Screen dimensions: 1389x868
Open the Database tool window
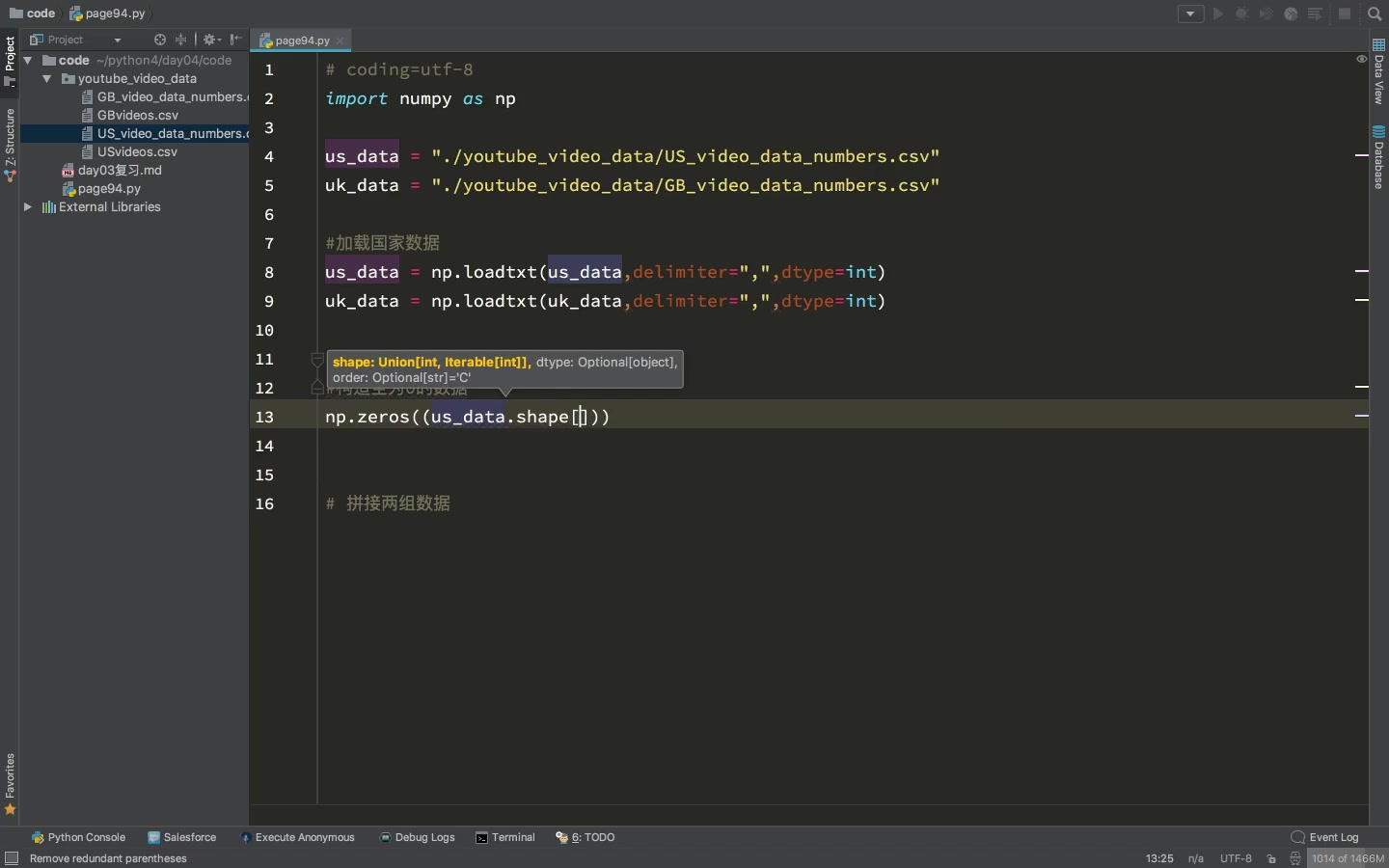tap(1379, 157)
